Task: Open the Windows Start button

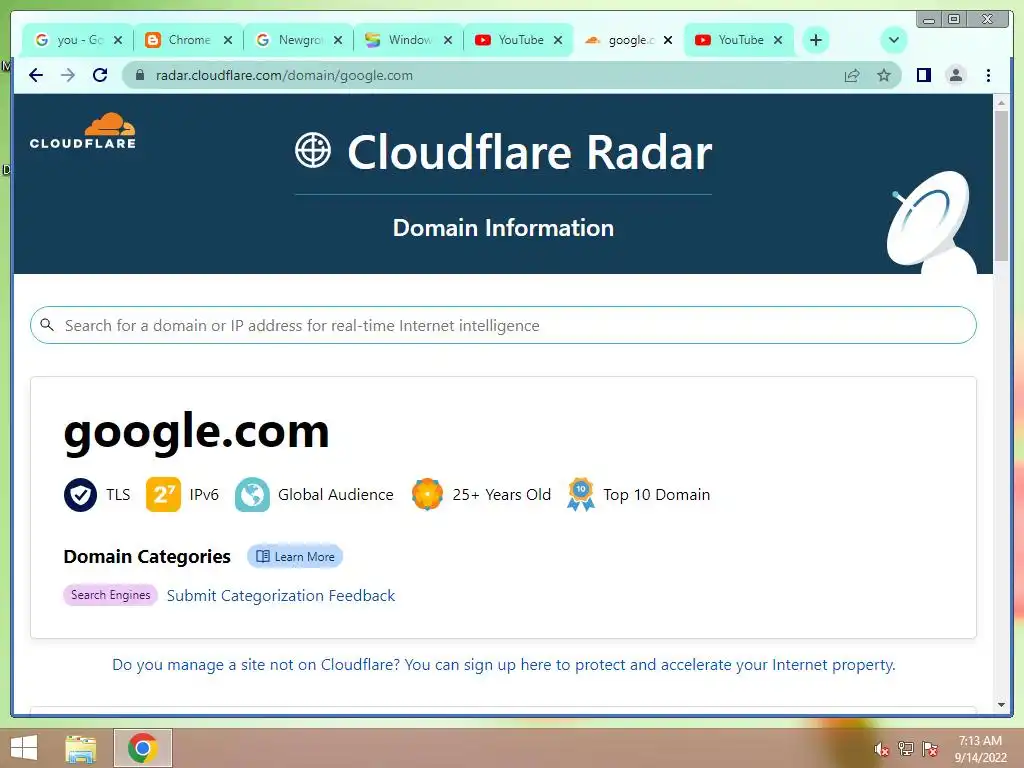Action: pyautogui.click(x=24, y=748)
